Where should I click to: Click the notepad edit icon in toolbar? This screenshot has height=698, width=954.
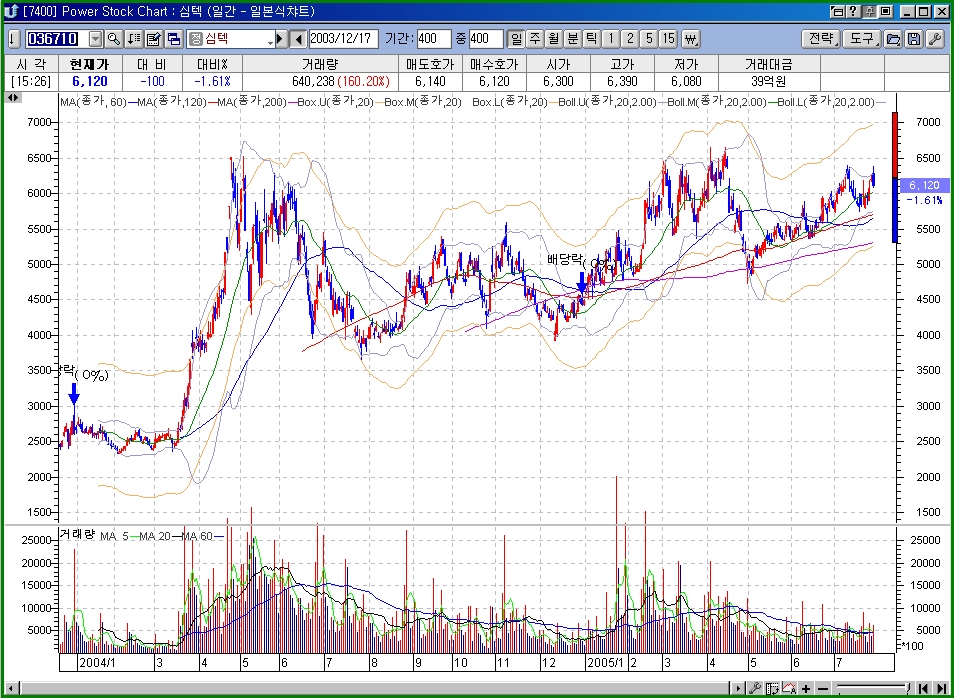click(153, 39)
